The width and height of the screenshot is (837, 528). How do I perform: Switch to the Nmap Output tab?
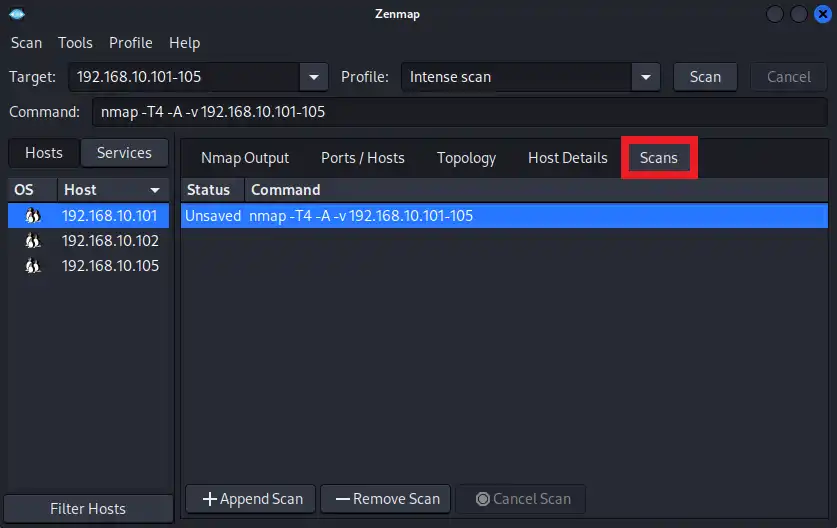pyautogui.click(x=245, y=158)
